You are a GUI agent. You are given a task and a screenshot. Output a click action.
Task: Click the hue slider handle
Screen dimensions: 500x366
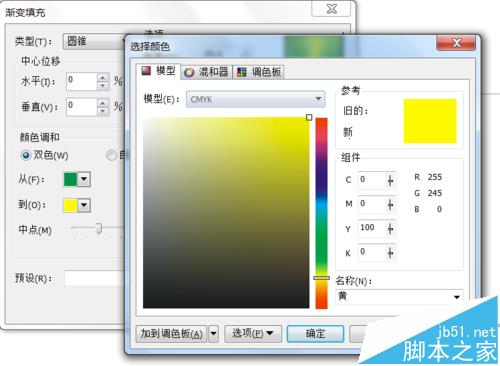pos(321,278)
